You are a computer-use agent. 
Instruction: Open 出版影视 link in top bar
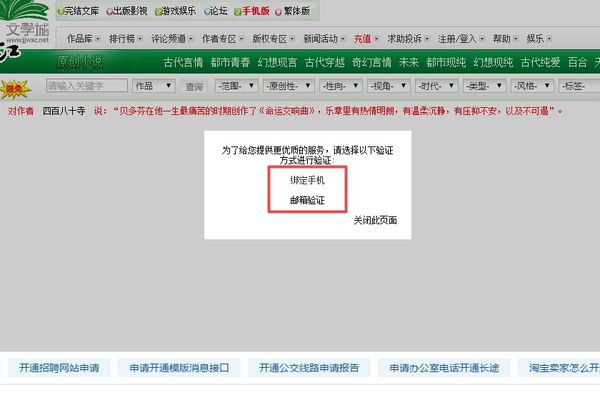pyautogui.click(x=127, y=11)
